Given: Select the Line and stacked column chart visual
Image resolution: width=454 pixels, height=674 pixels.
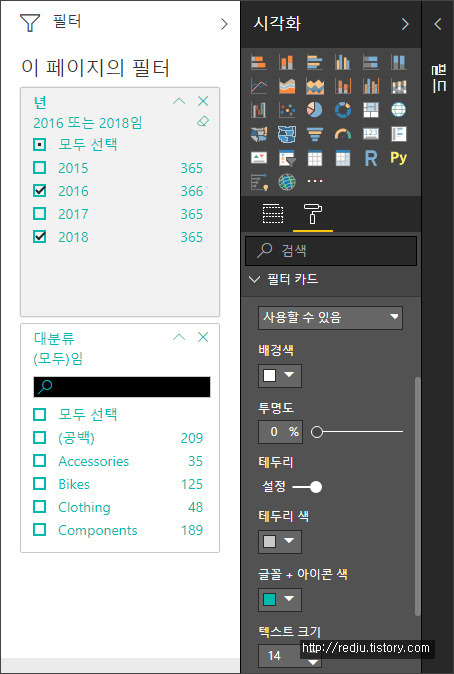Looking at the screenshot, I should (x=343, y=86).
